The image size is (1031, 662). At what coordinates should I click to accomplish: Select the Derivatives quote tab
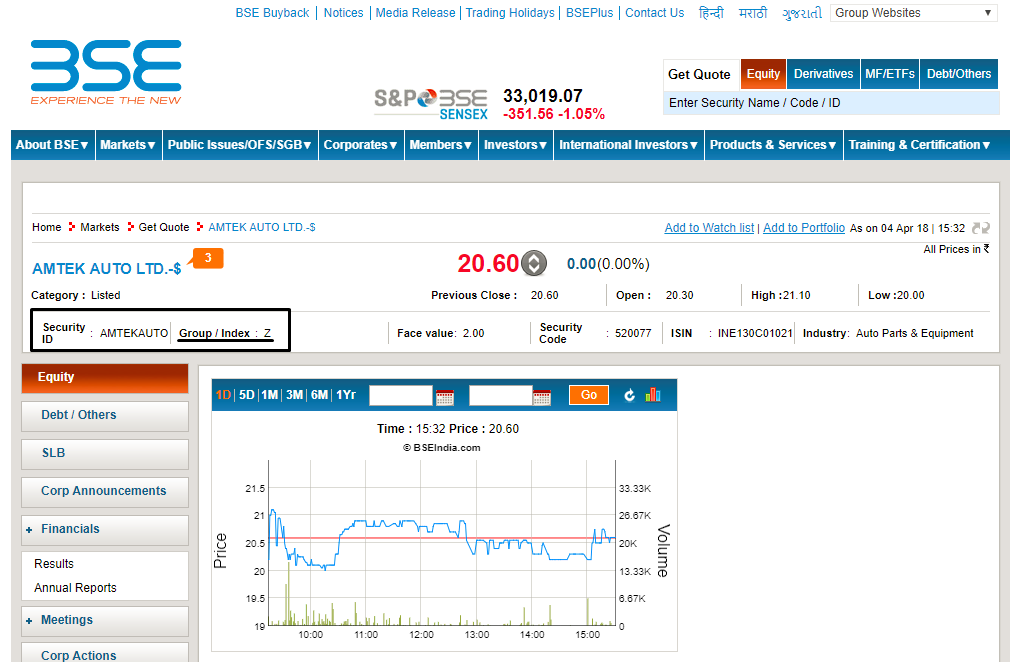click(823, 74)
